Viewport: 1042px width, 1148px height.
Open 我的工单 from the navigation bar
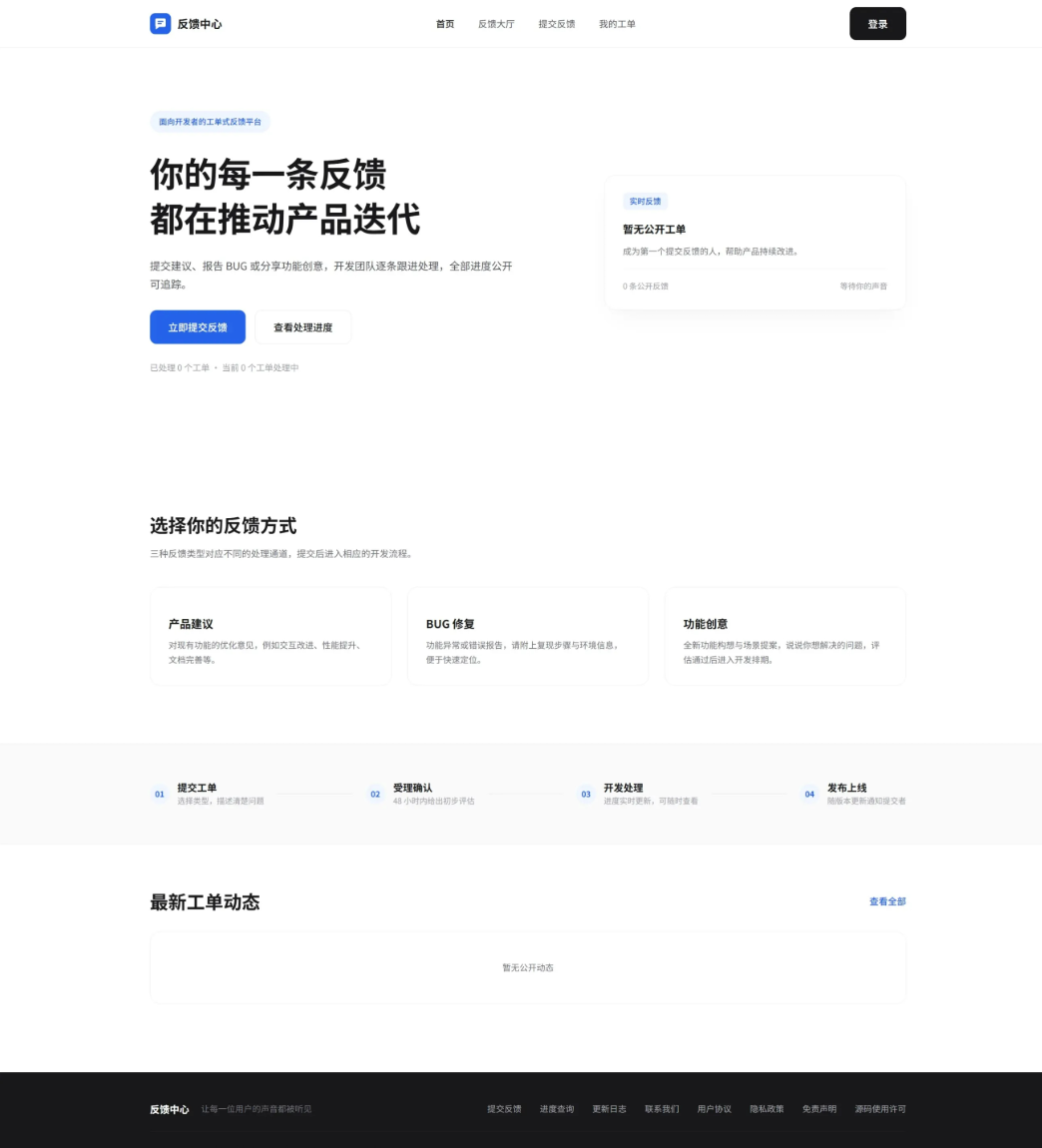coord(617,24)
